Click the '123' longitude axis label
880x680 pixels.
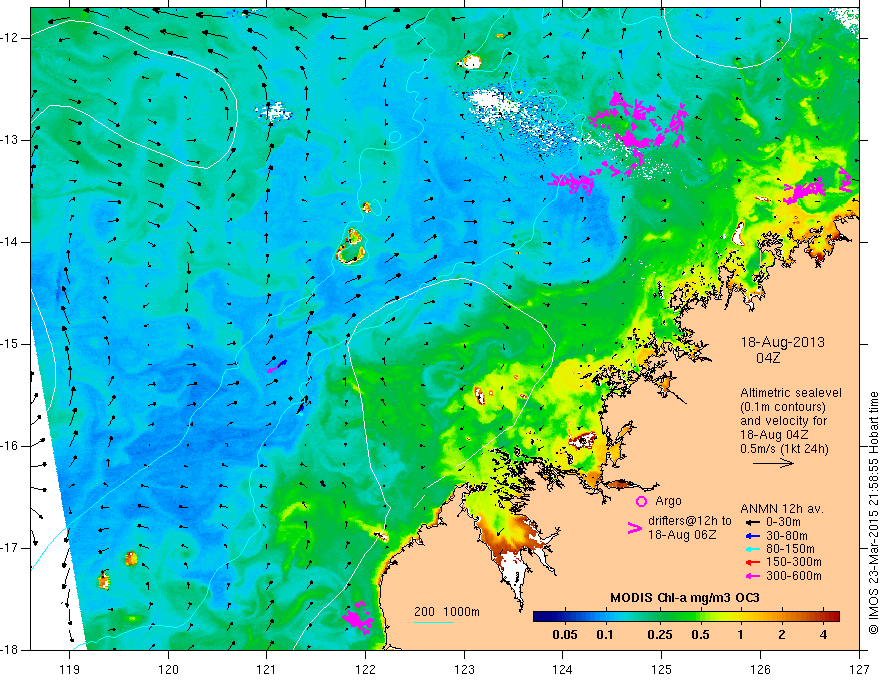tap(464, 669)
